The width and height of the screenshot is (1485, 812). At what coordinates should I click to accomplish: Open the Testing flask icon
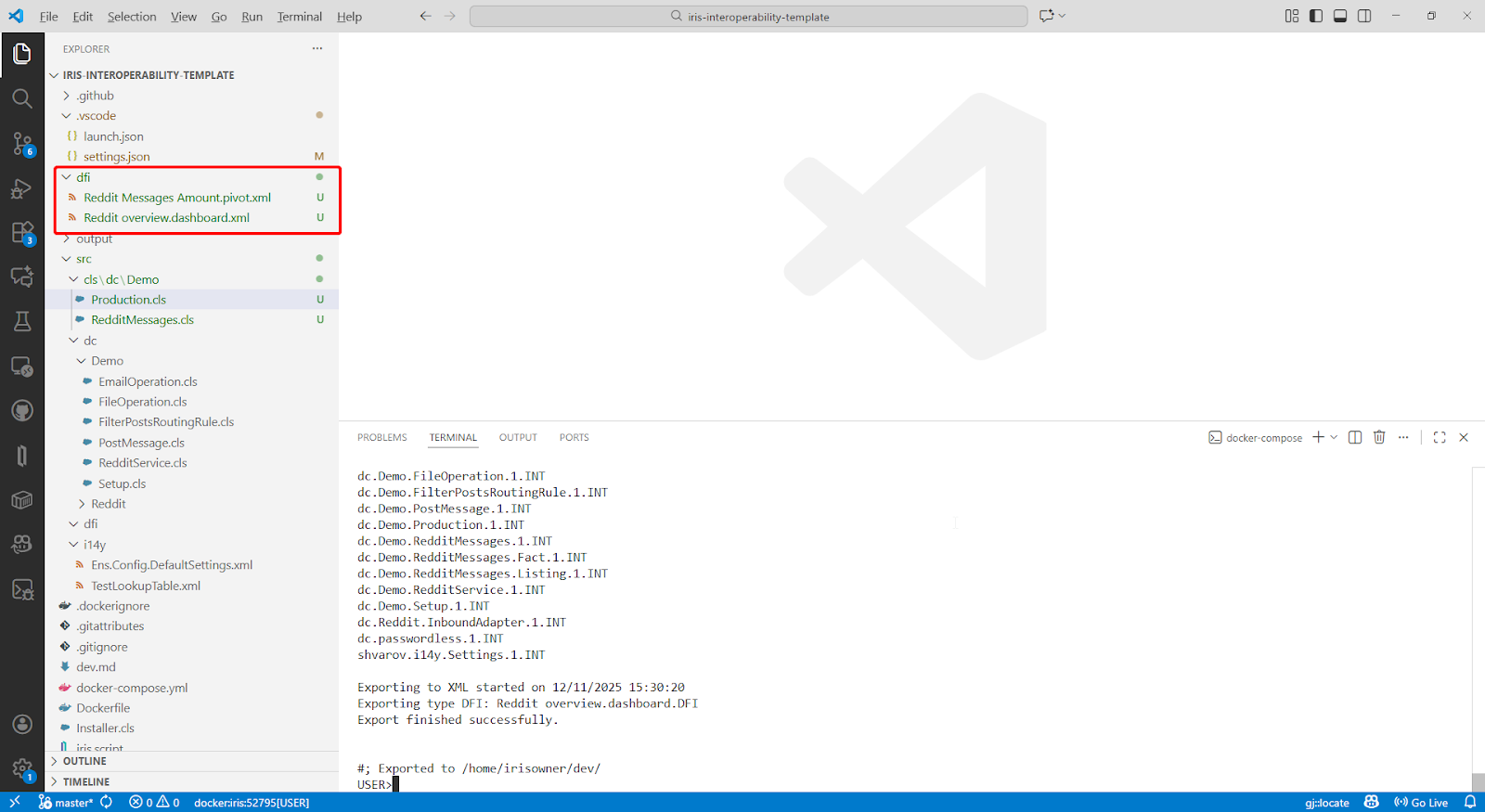point(22,321)
